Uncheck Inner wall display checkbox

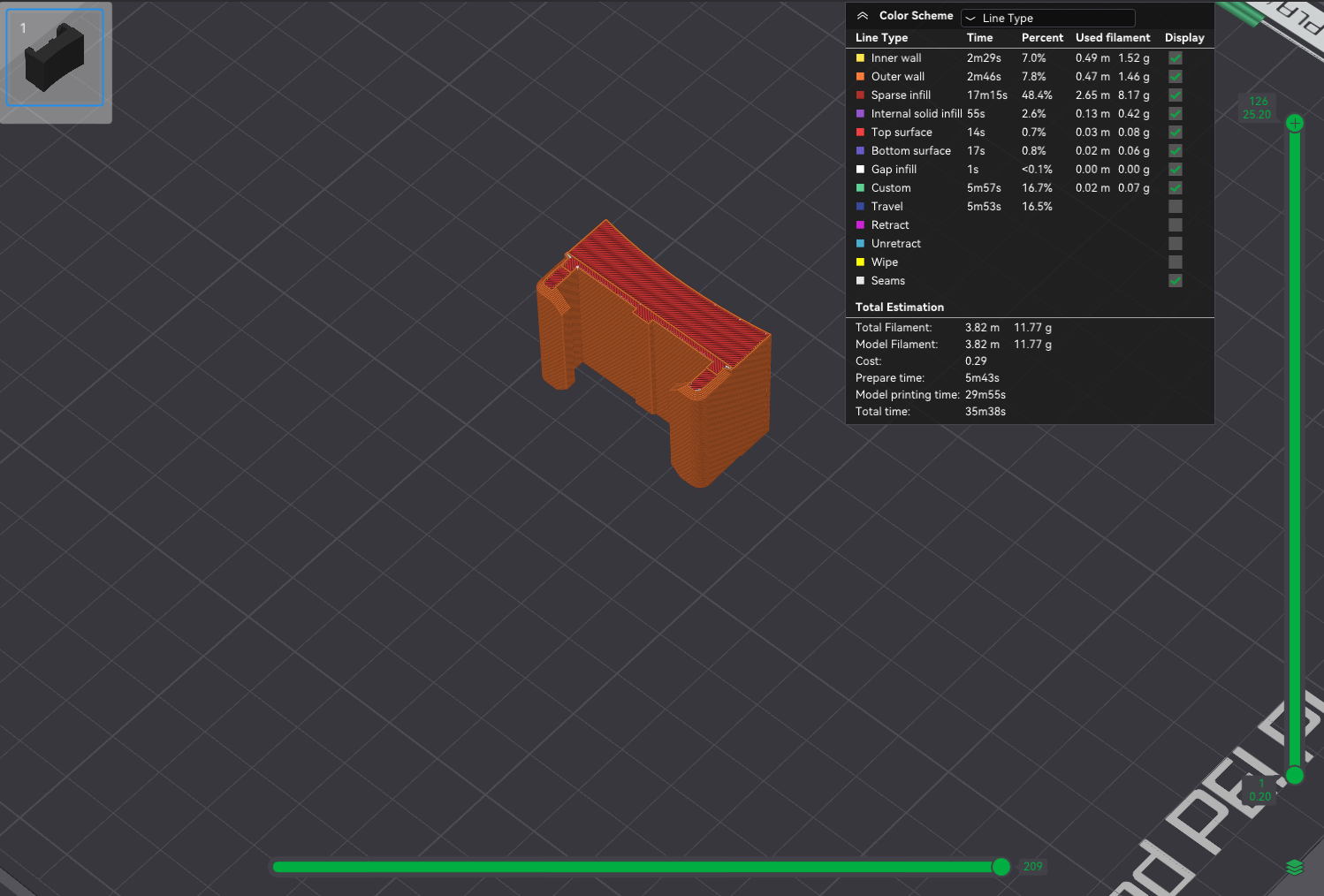(x=1176, y=57)
